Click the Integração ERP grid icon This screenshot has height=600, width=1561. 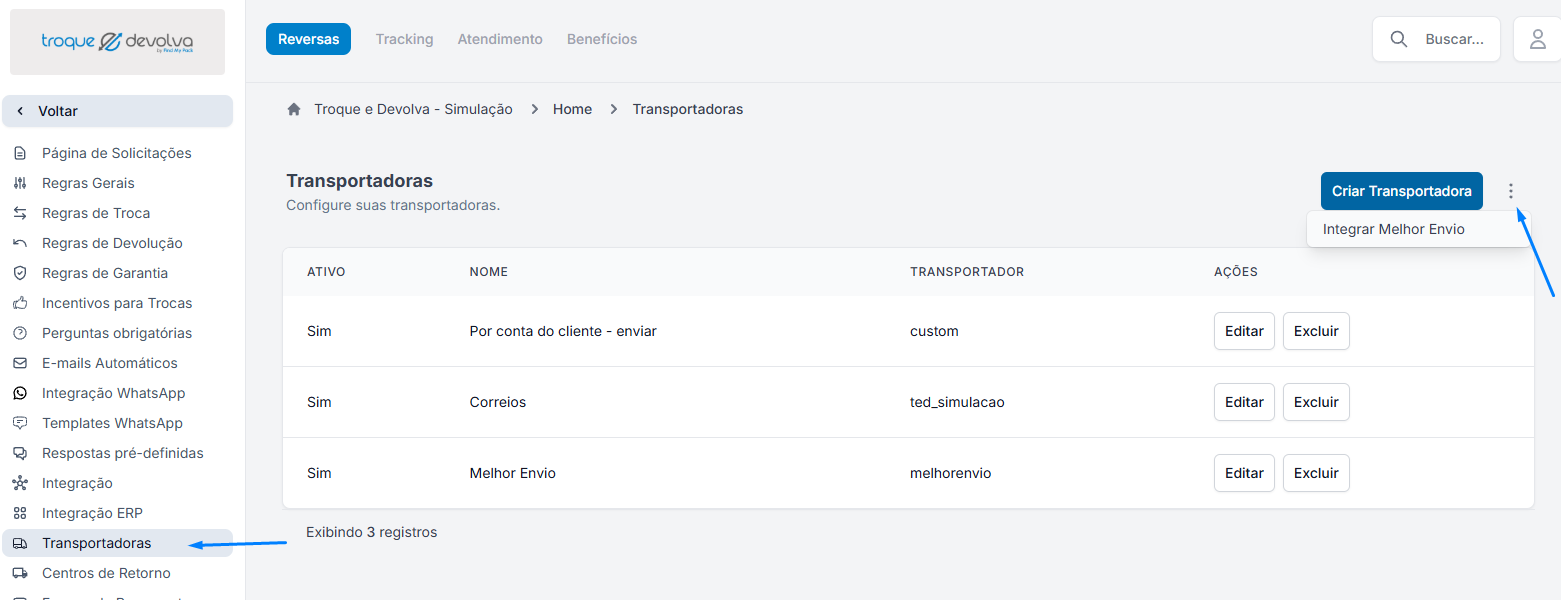tap(20, 513)
